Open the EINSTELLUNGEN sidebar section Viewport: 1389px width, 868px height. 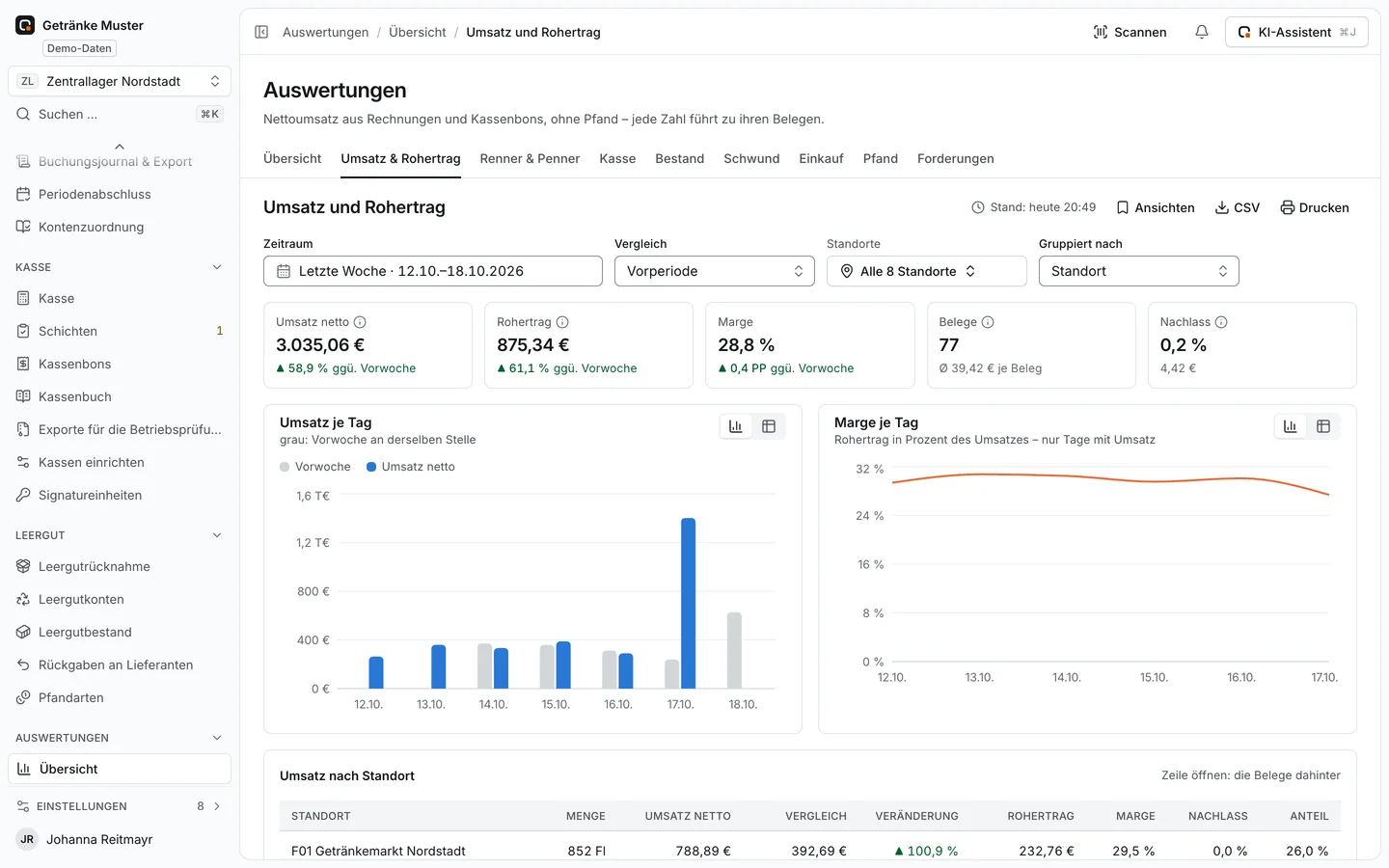(120, 806)
